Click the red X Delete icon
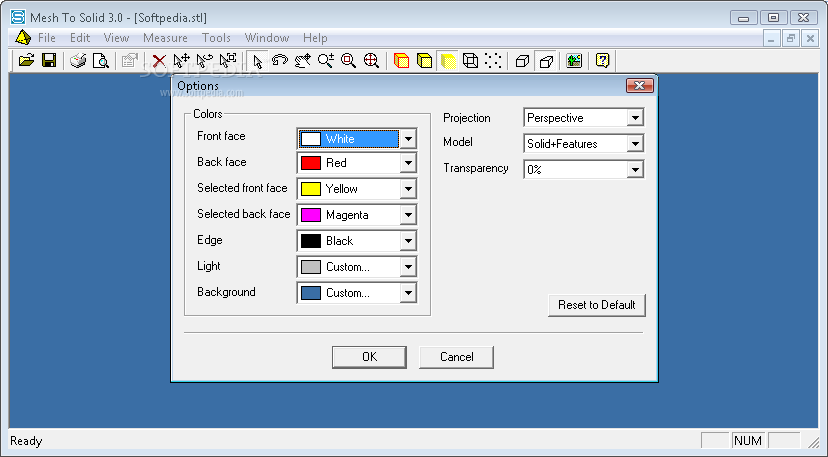The height and width of the screenshot is (457, 828). [x=158, y=61]
